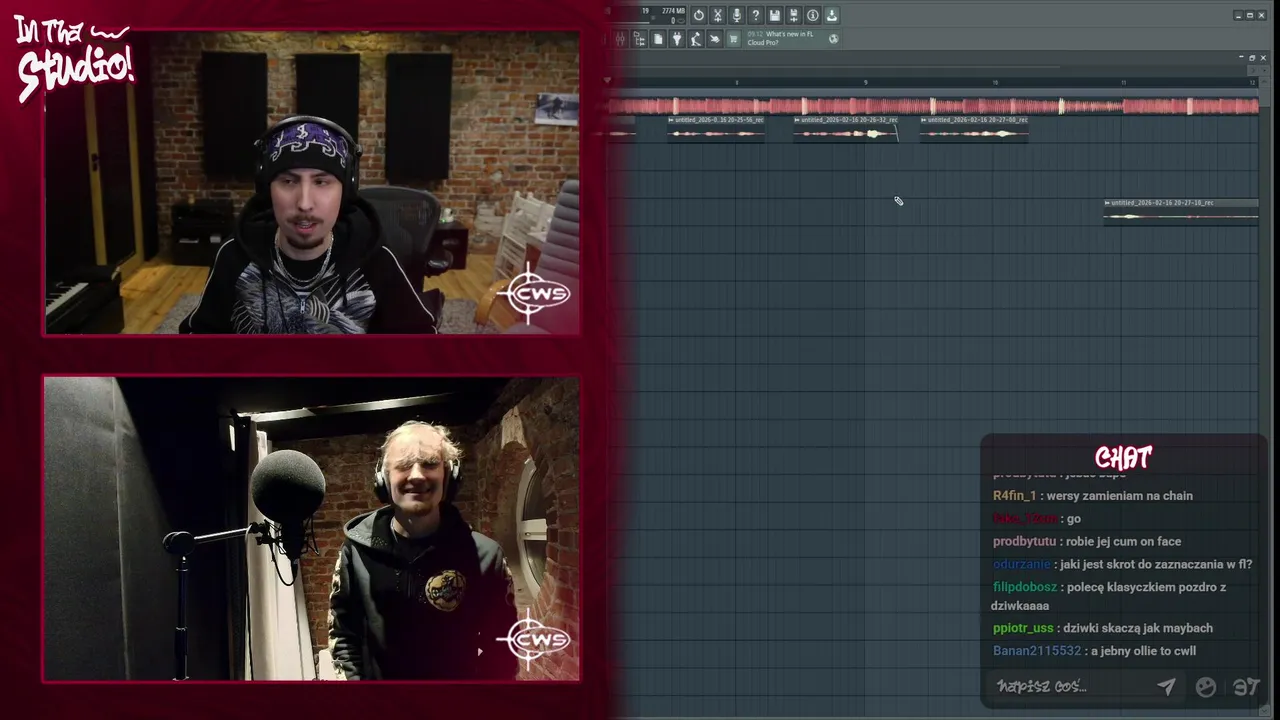1280x720 pixels.
Task: Click username ppiotr_uss in chat
Action: point(1023,628)
